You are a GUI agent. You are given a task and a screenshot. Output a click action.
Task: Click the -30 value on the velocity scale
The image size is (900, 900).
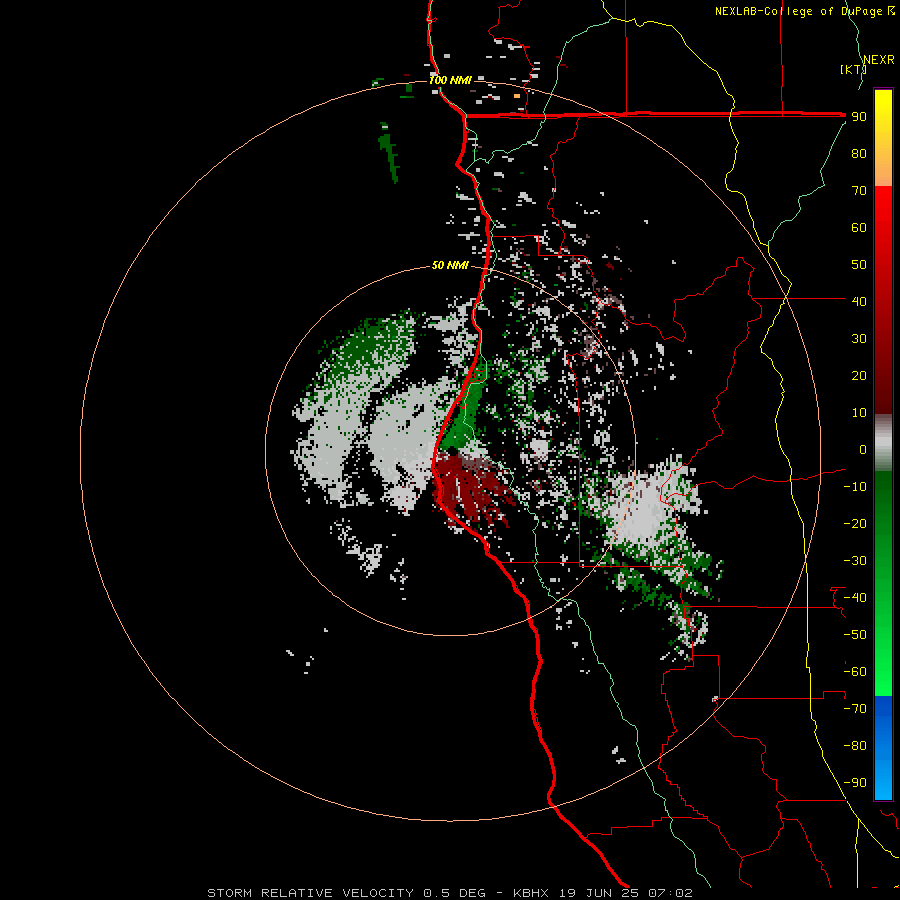pyautogui.click(x=855, y=561)
